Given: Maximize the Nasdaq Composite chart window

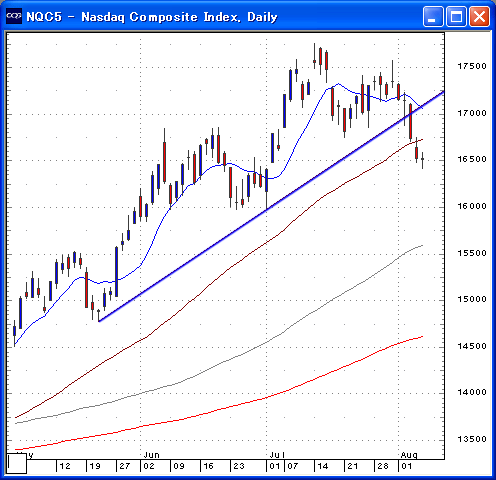Looking at the screenshot, I should [456, 16].
